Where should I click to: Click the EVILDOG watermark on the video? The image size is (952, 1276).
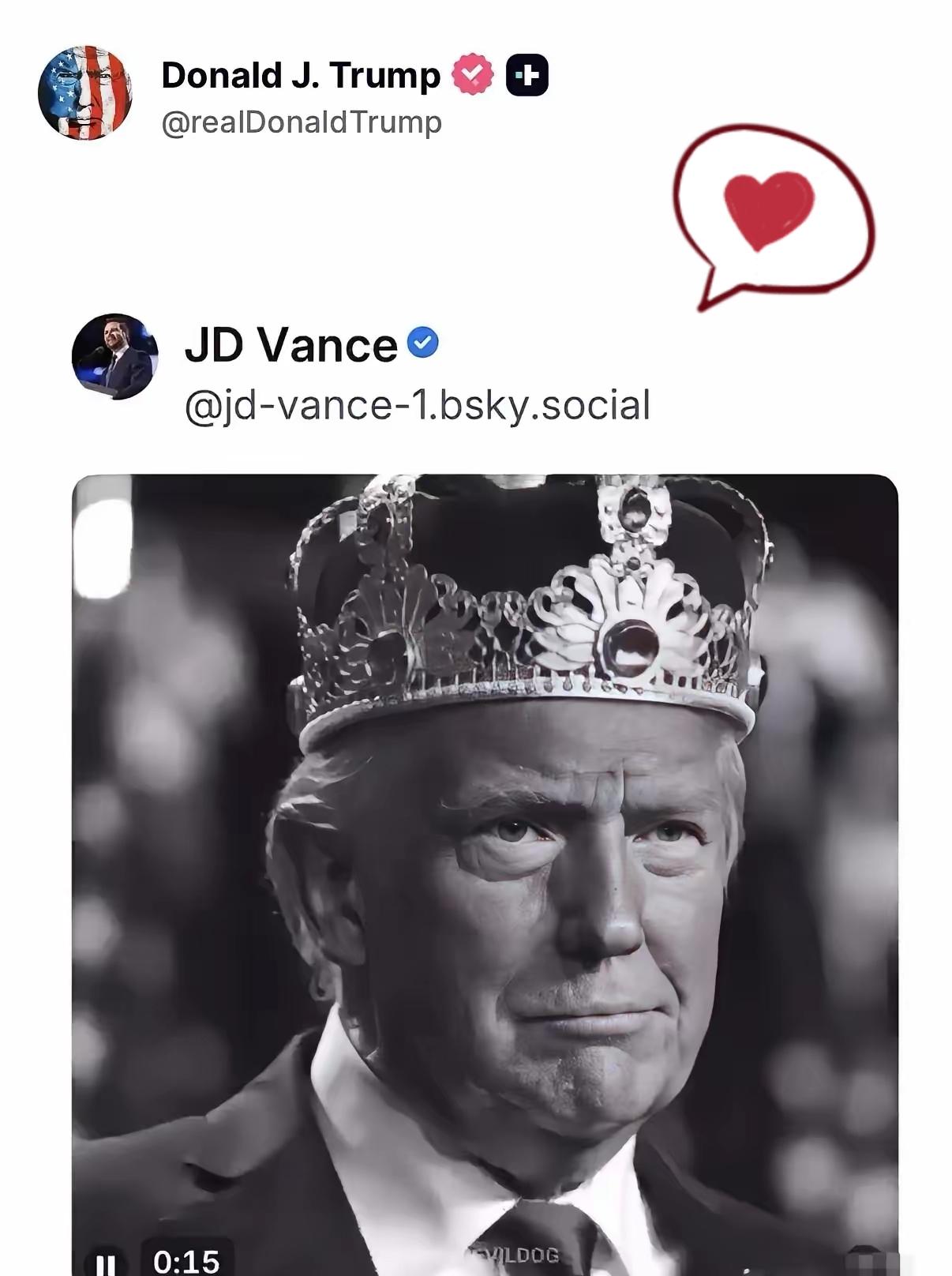519,1255
